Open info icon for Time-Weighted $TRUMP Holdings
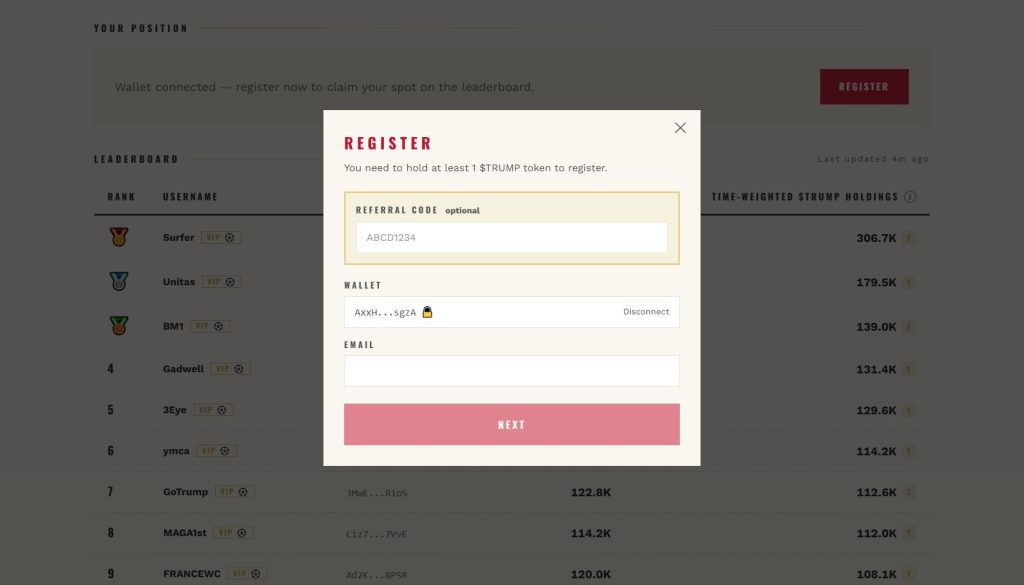This screenshot has width=1024, height=585. [x=910, y=197]
